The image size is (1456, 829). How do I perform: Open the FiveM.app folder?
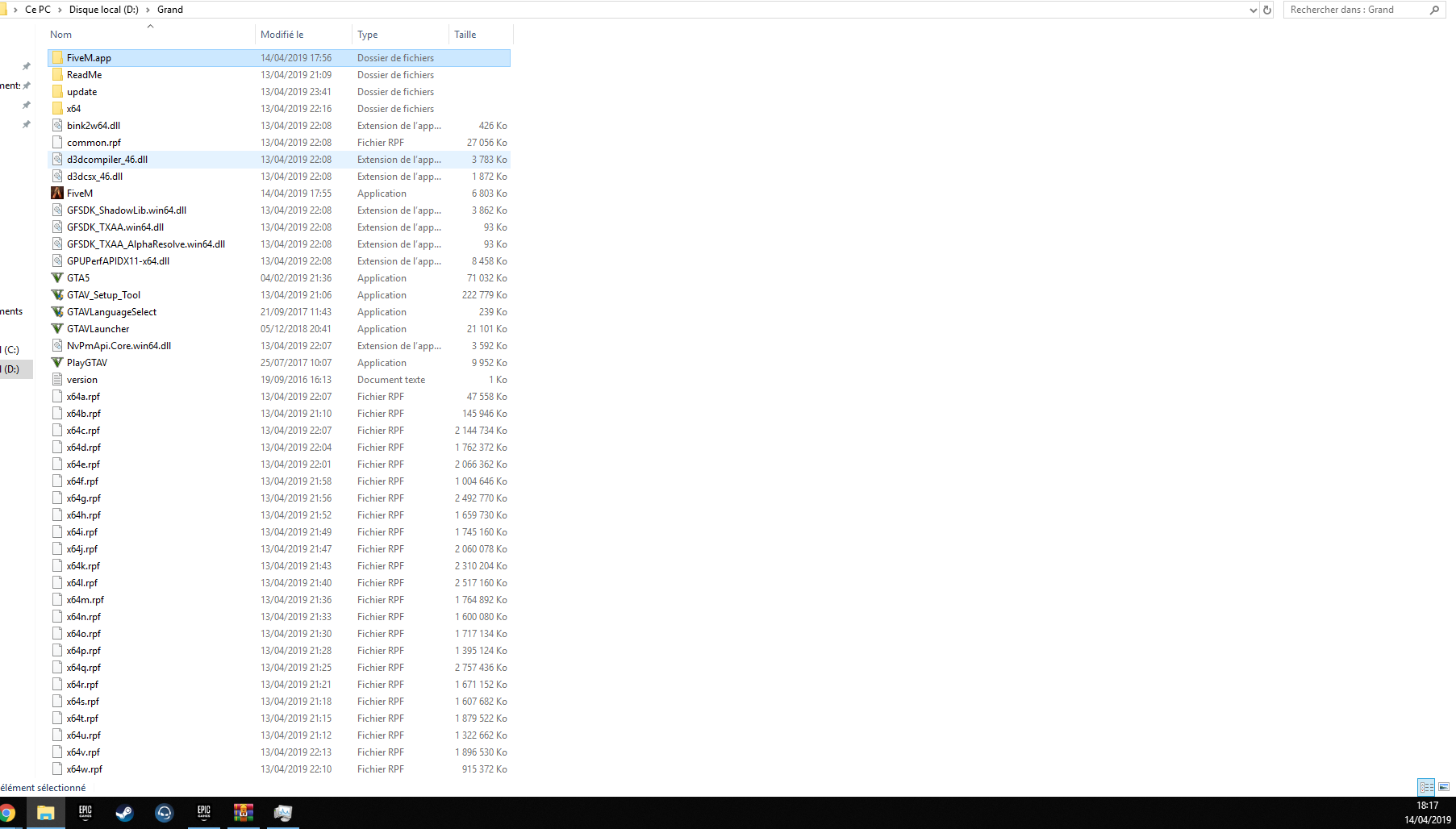tap(89, 57)
